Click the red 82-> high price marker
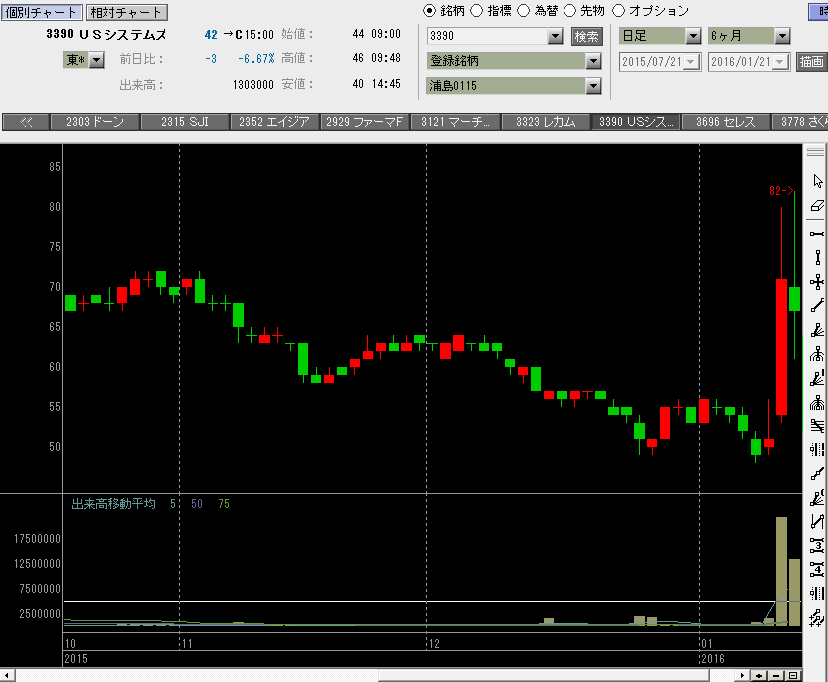The width and height of the screenshot is (828, 682). (781, 191)
